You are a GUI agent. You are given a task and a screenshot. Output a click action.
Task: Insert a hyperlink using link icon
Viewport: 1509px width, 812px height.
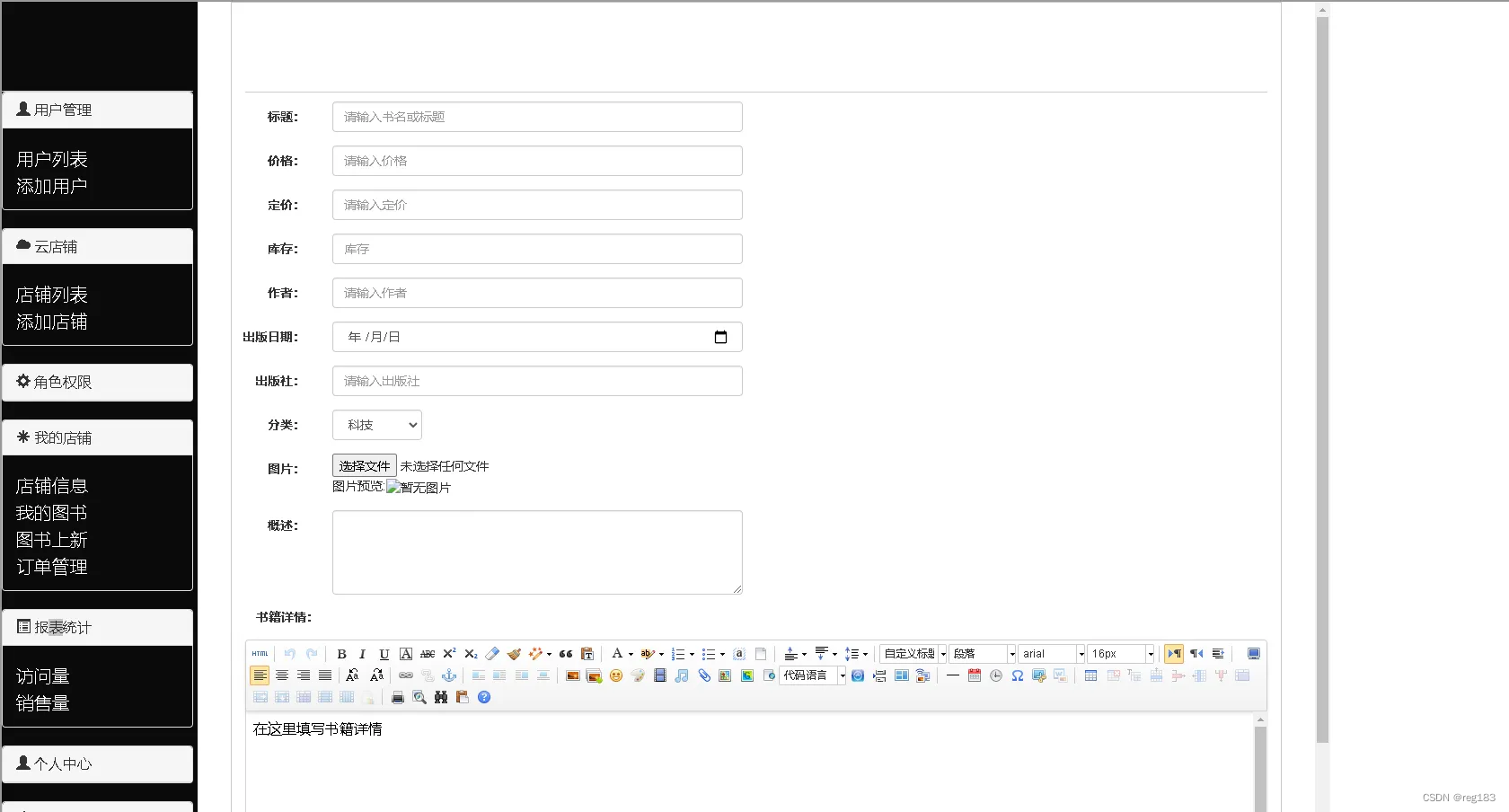click(406, 675)
